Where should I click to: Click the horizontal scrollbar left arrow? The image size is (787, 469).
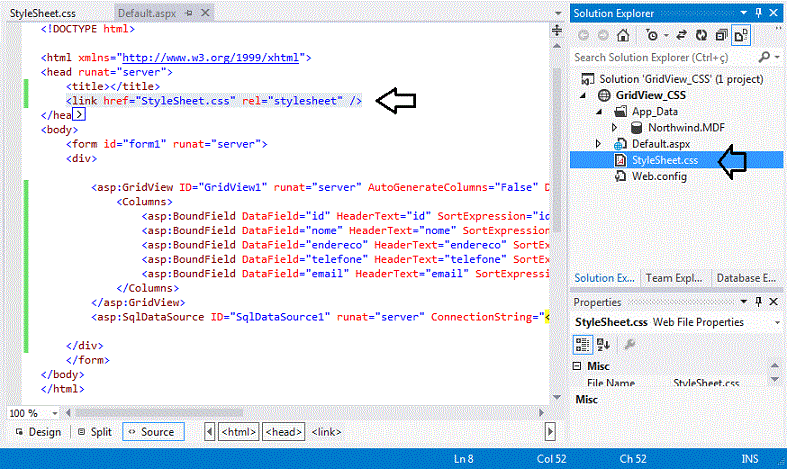click(x=68, y=413)
